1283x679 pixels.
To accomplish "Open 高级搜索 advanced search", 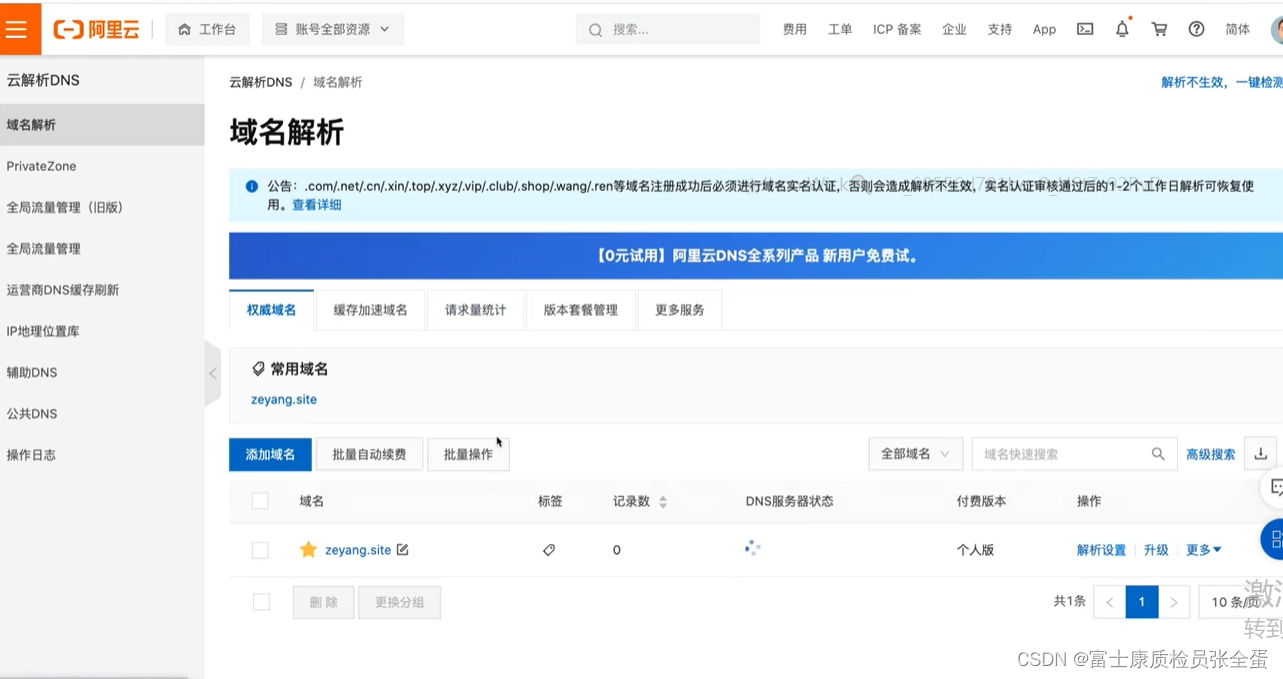I will pos(1210,454).
